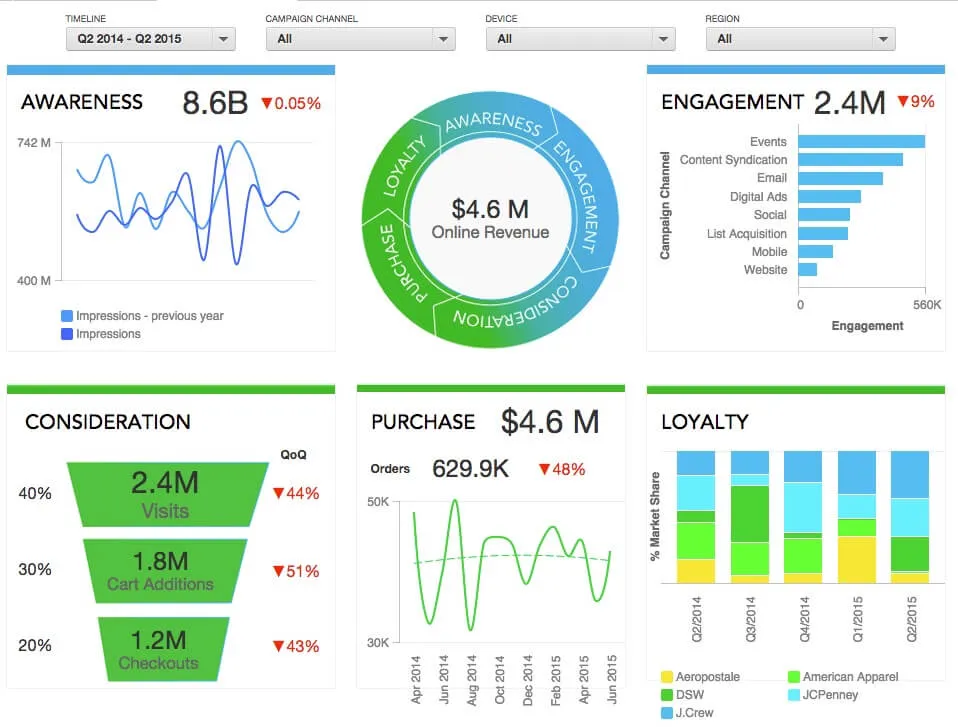Open the Region dropdown
Screen dimensions: 958x727
coord(800,39)
